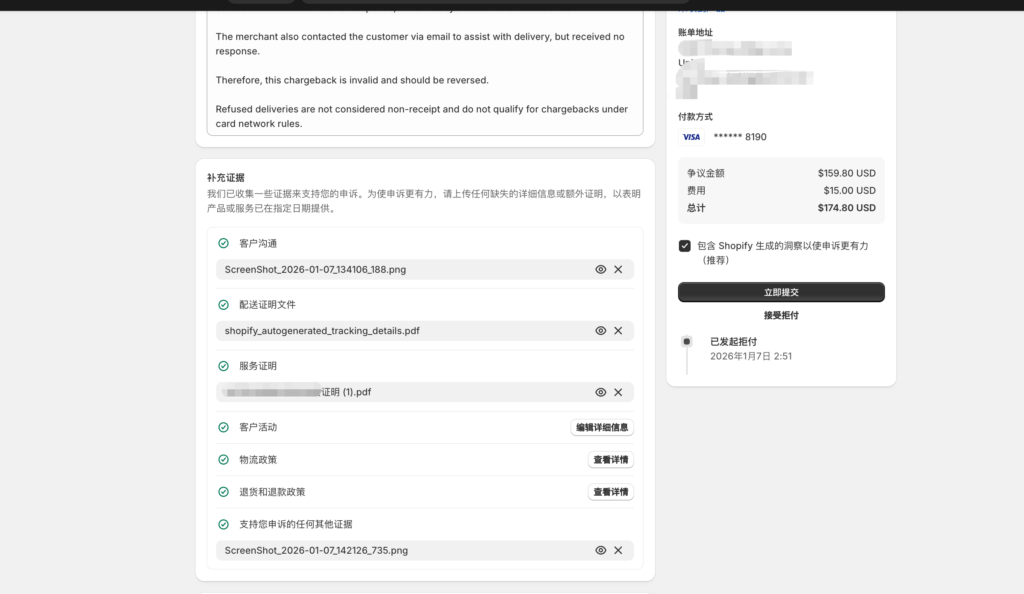This screenshot has height=594, width=1024.
Task: Click 立即提交 to submit the dispute
Action: (x=781, y=292)
